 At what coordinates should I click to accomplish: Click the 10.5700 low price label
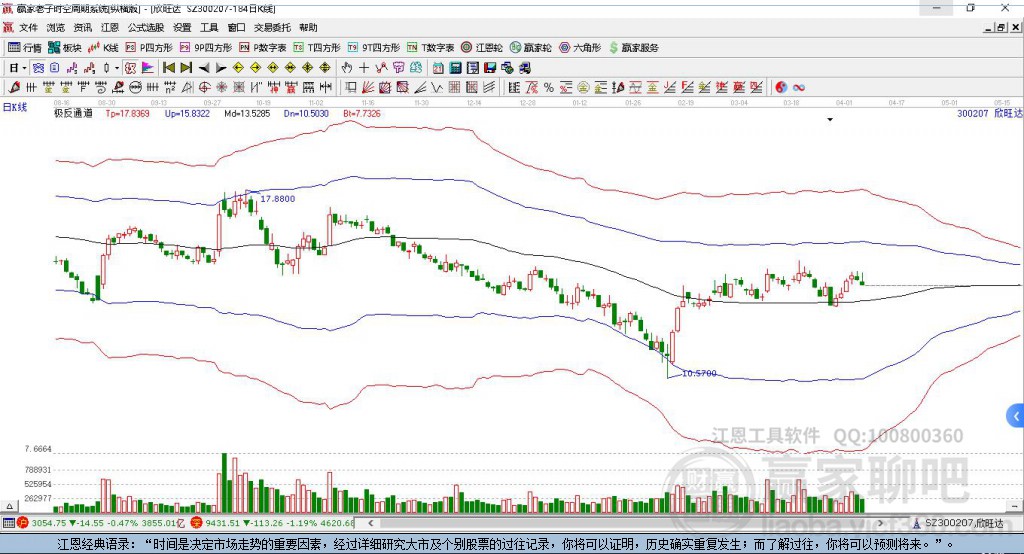[x=699, y=373]
